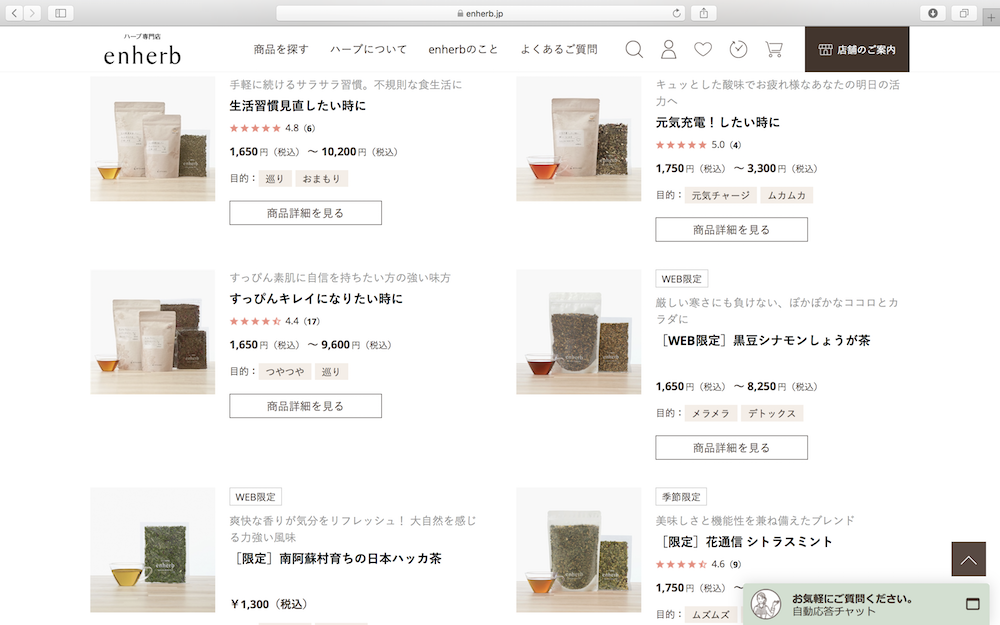The height and width of the screenshot is (625, 1000).
Task: Click the 季節限定 badge
Action: [x=681, y=497]
